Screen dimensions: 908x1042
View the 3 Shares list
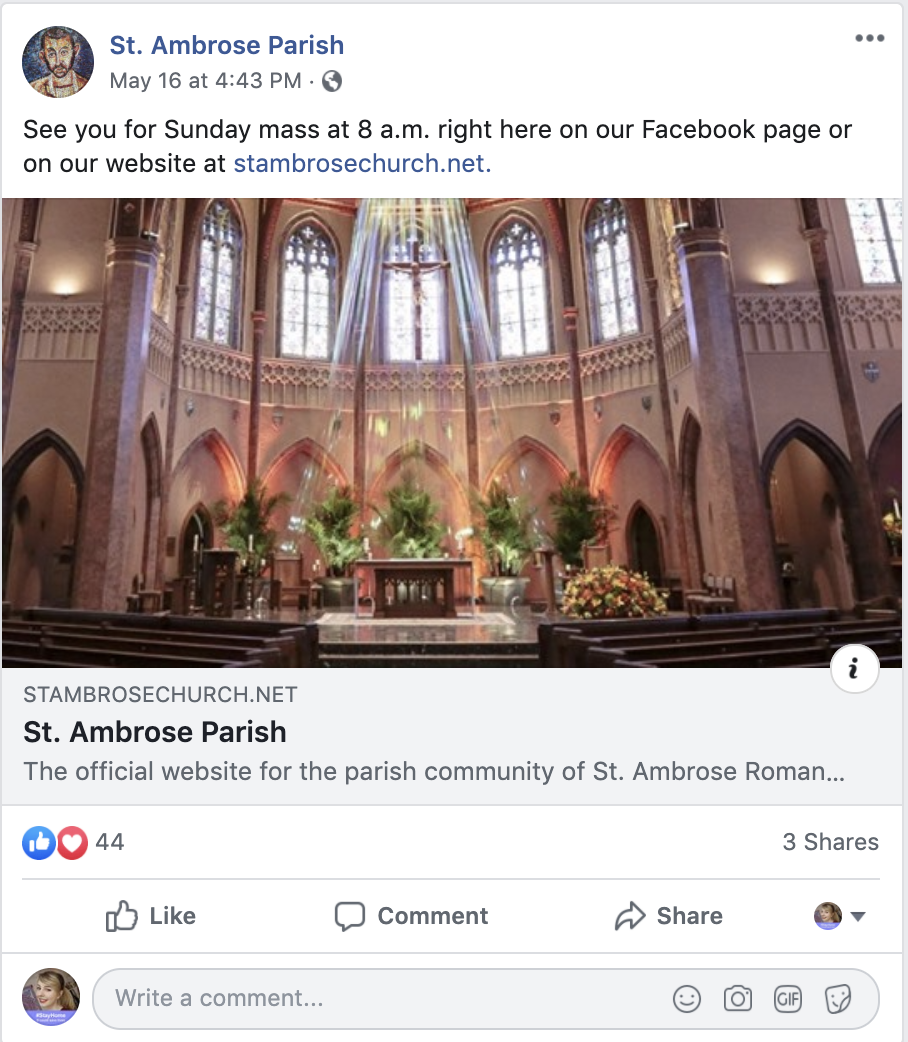(830, 842)
